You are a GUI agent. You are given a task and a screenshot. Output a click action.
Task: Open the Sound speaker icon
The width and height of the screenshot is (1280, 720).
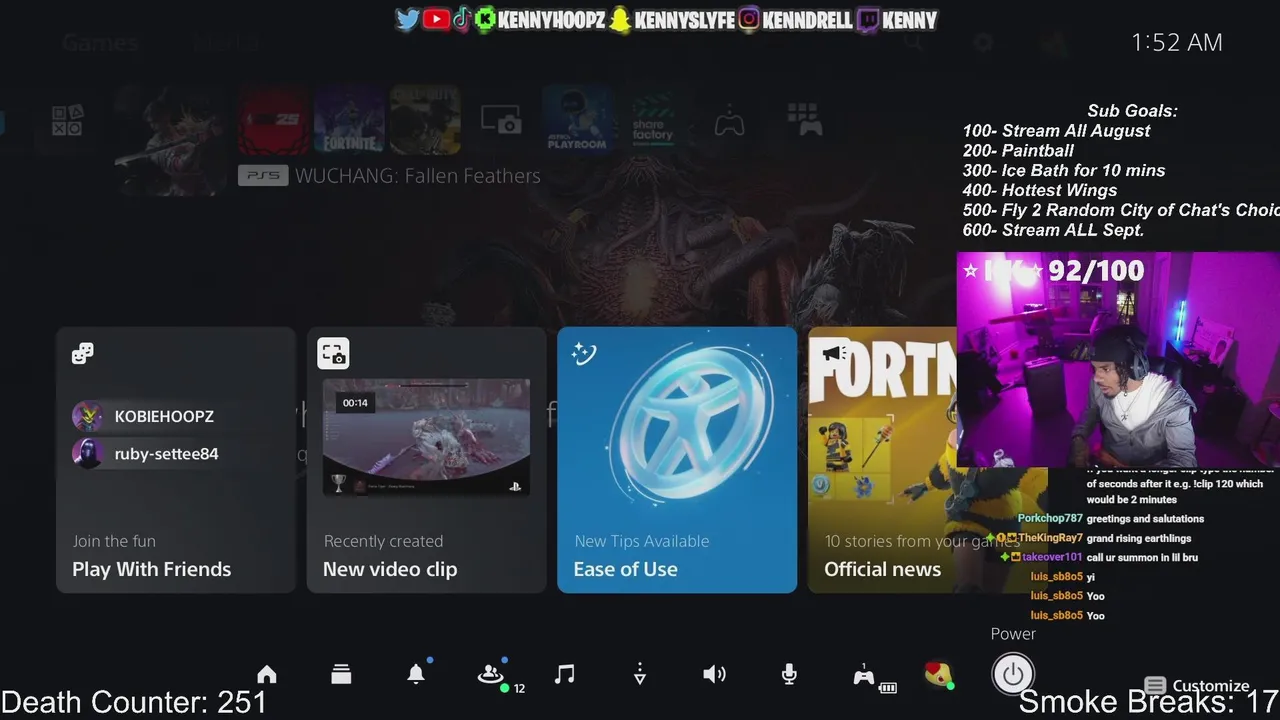714,674
